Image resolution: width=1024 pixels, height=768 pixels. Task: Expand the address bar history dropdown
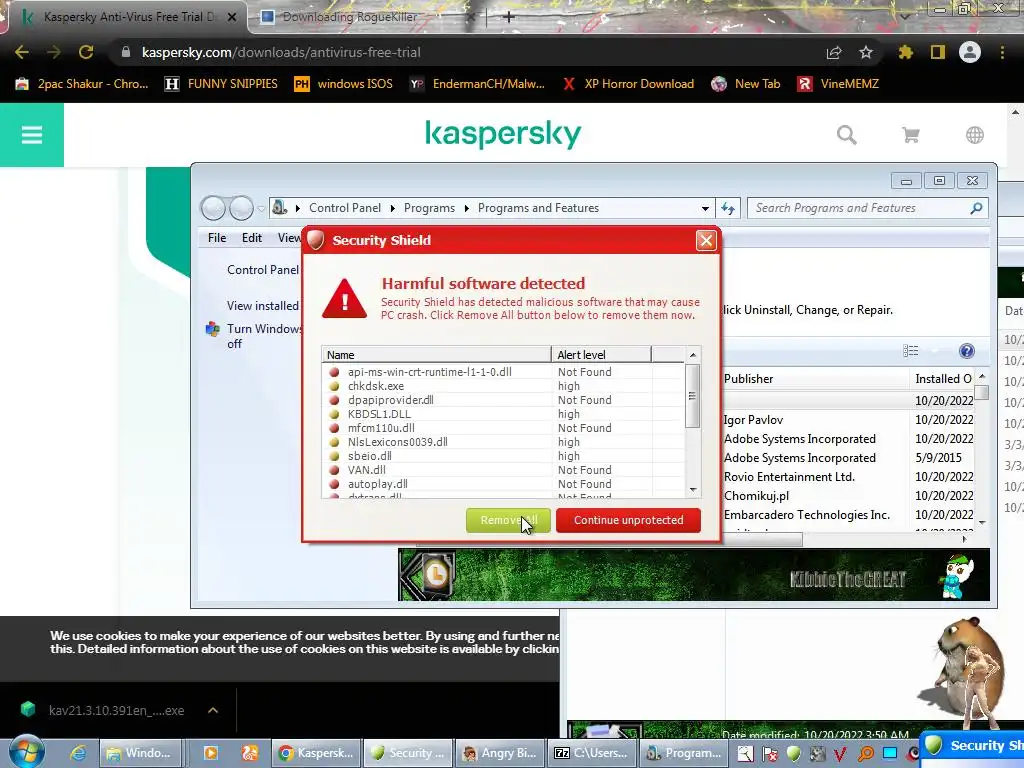tap(705, 208)
